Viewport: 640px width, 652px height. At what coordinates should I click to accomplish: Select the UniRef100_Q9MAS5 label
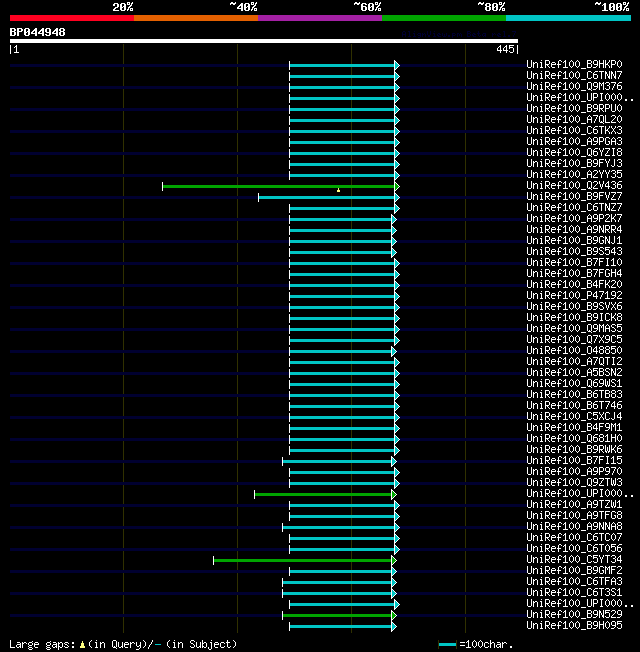point(574,328)
